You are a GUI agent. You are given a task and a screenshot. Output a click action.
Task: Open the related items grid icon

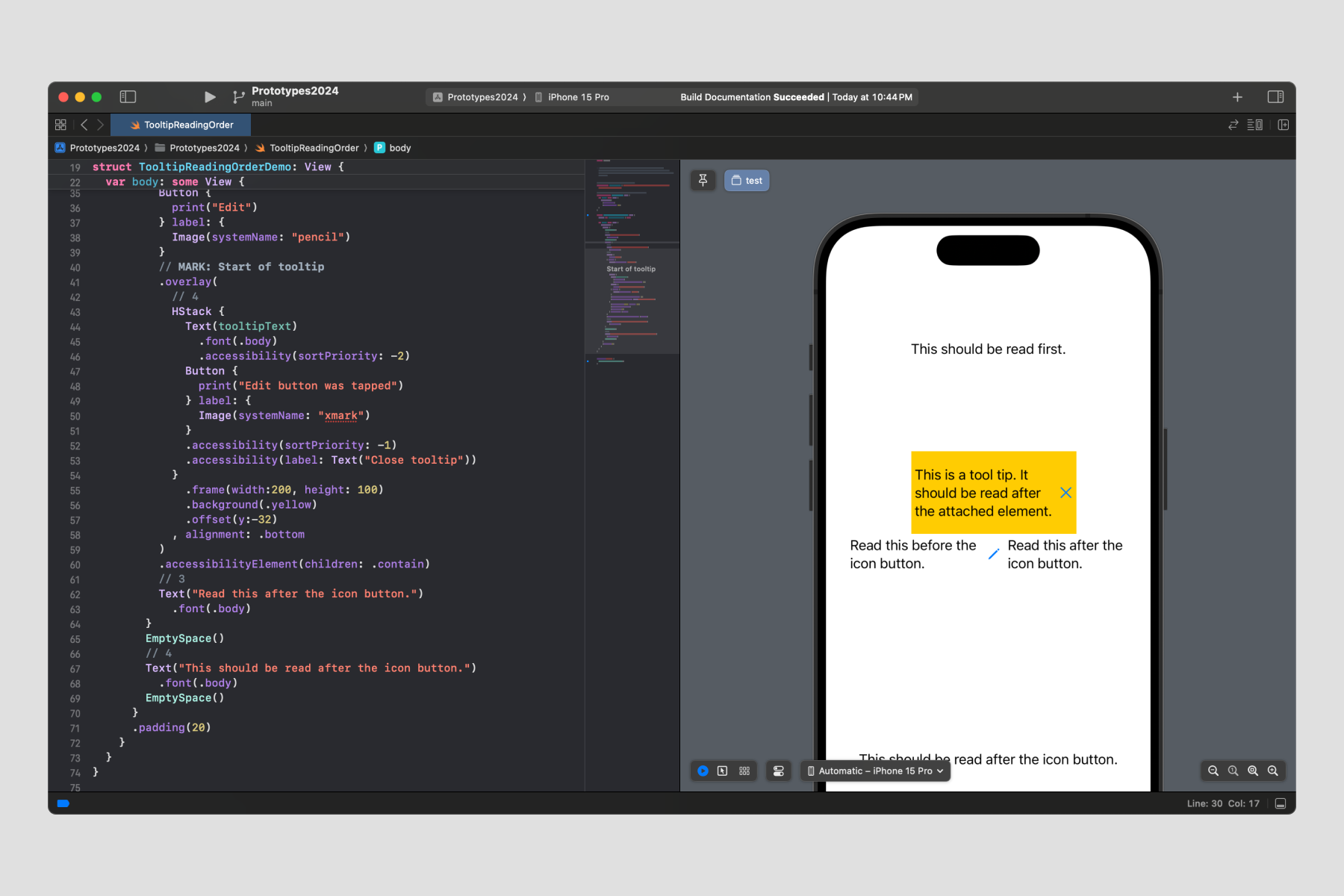tap(60, 125)
